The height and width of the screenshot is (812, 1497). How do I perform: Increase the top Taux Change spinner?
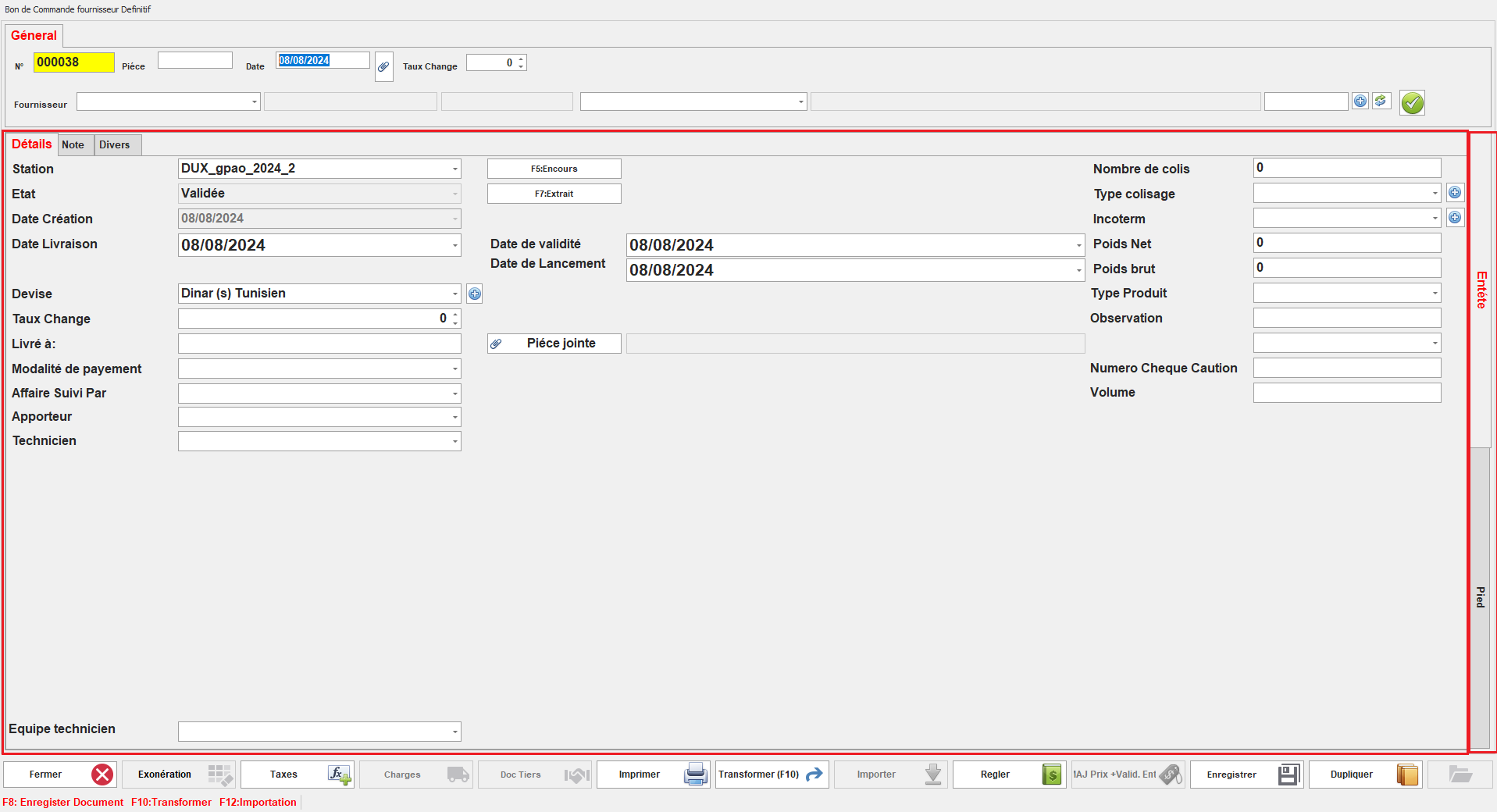coord(521,59)
